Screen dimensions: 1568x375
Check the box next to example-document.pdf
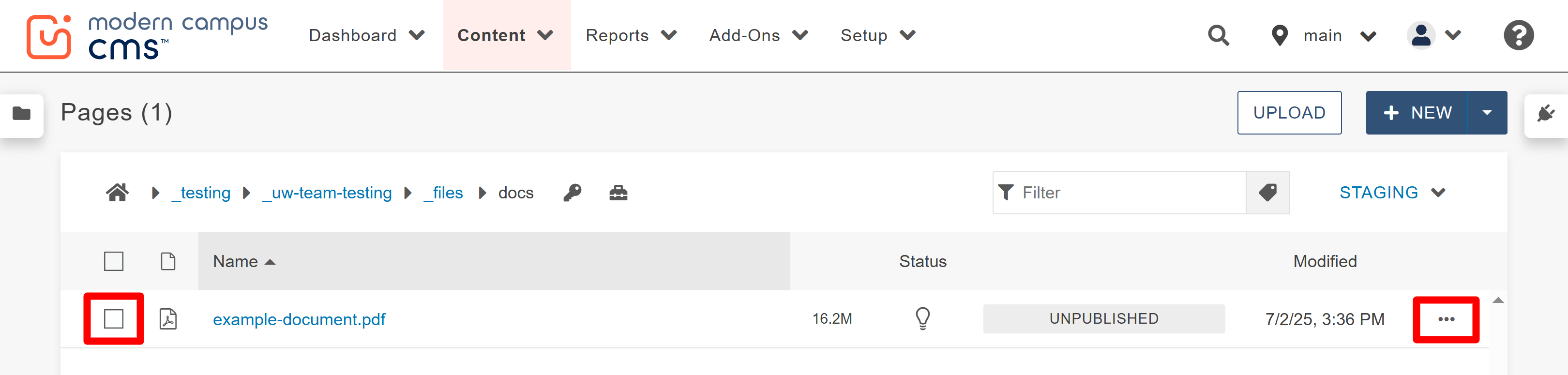pyautogui.click(x=113, y=318)
